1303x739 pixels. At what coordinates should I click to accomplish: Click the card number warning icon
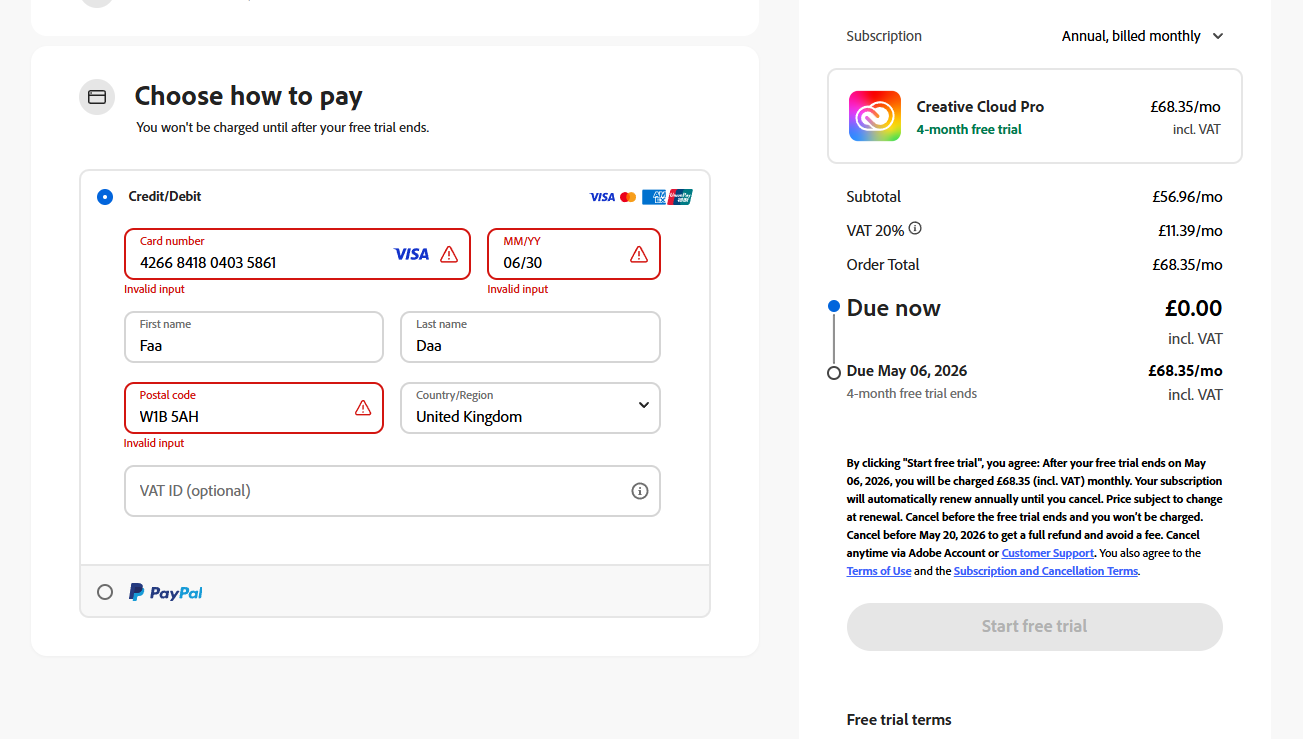coord(449,254)
